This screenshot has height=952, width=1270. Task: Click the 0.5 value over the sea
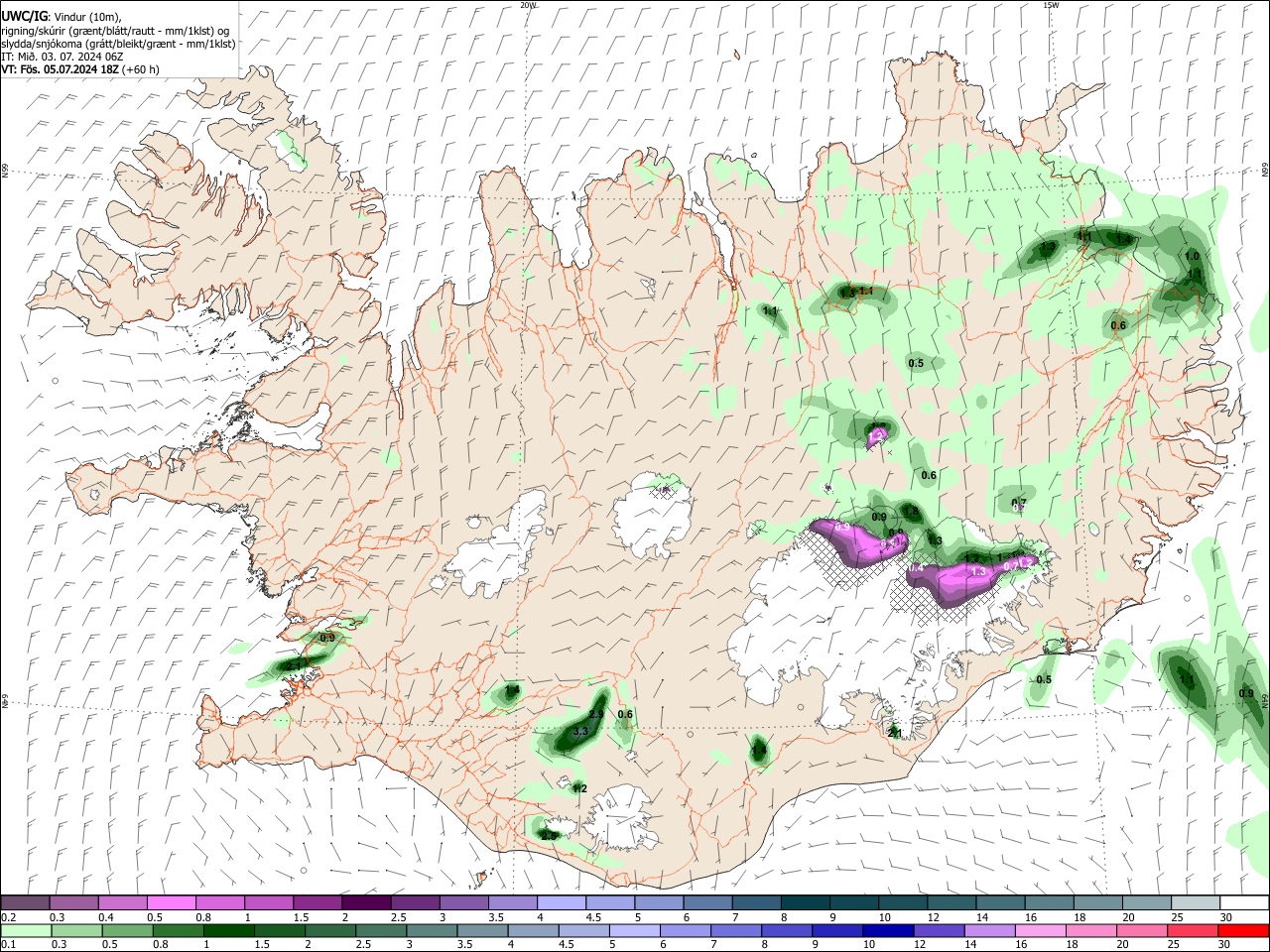point(1044,679)
